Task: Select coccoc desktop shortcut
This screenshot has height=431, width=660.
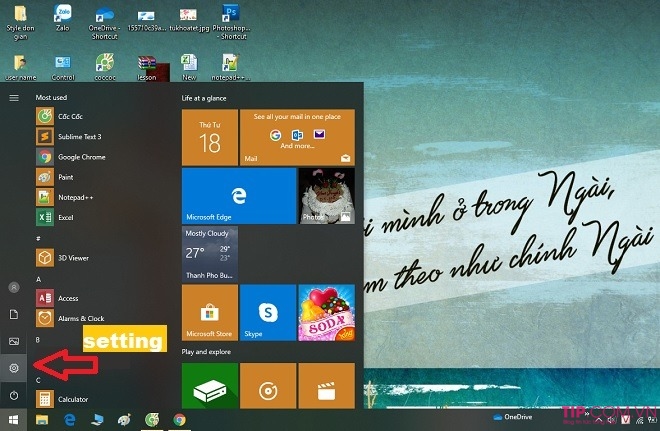Action: [105, 67]
